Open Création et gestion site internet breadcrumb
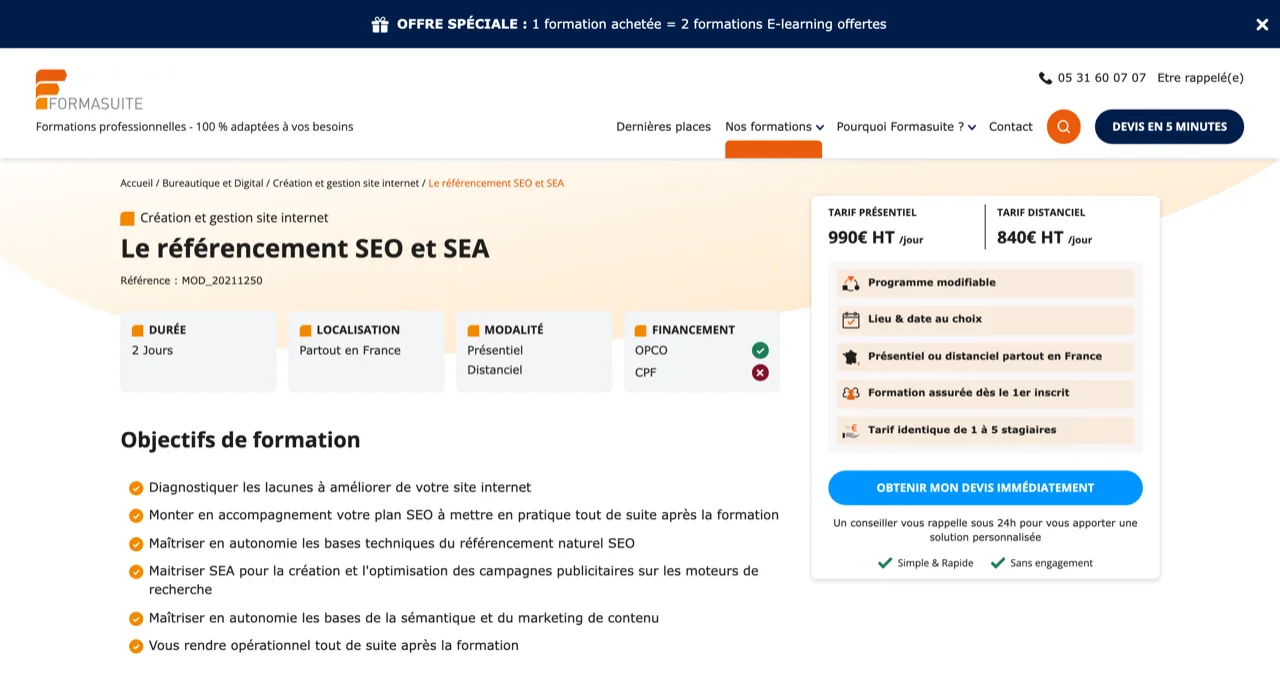The image size is (1280, 675). pos(346,183)
